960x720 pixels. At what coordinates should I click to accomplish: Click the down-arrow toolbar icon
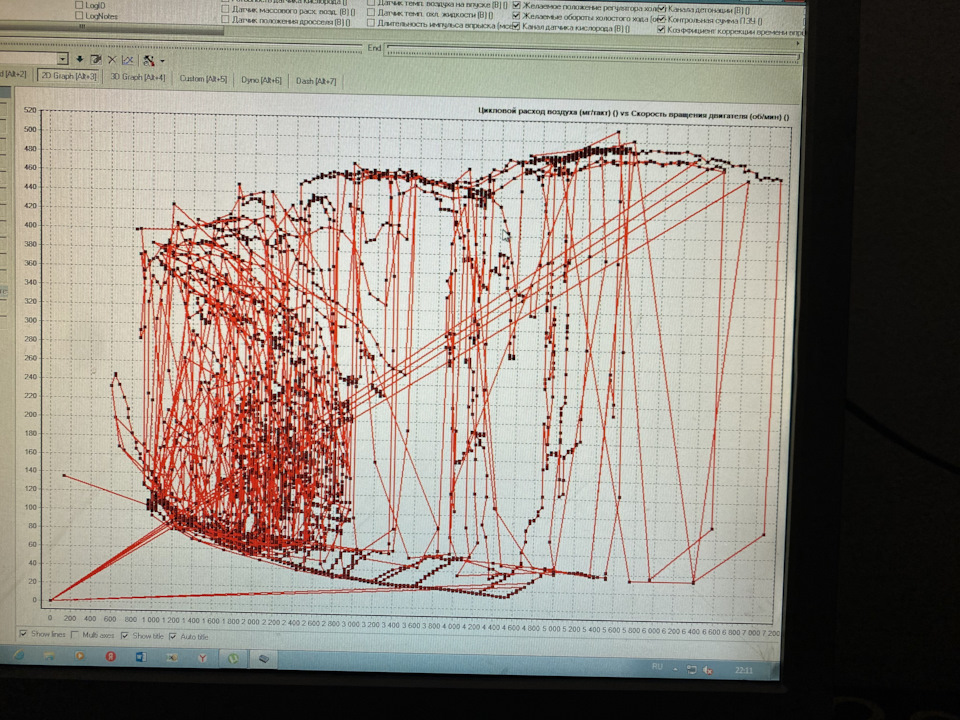coord(80,59)
